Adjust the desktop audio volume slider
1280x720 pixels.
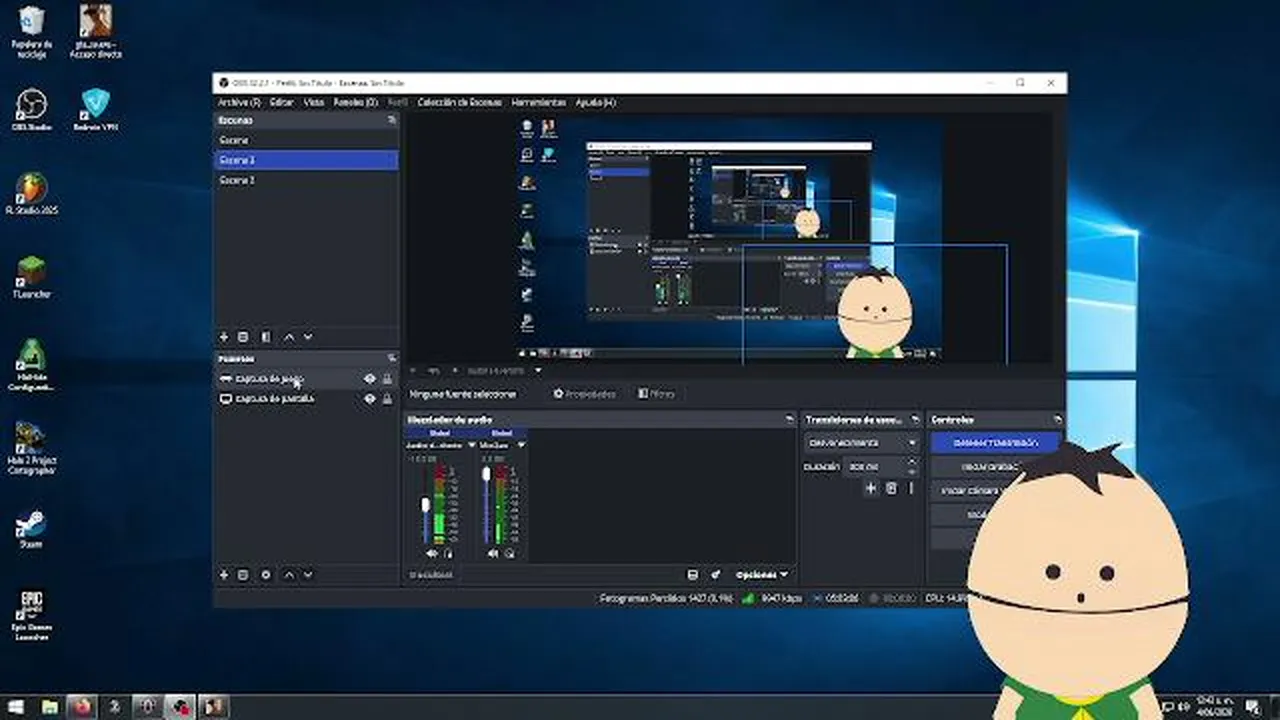426,504
